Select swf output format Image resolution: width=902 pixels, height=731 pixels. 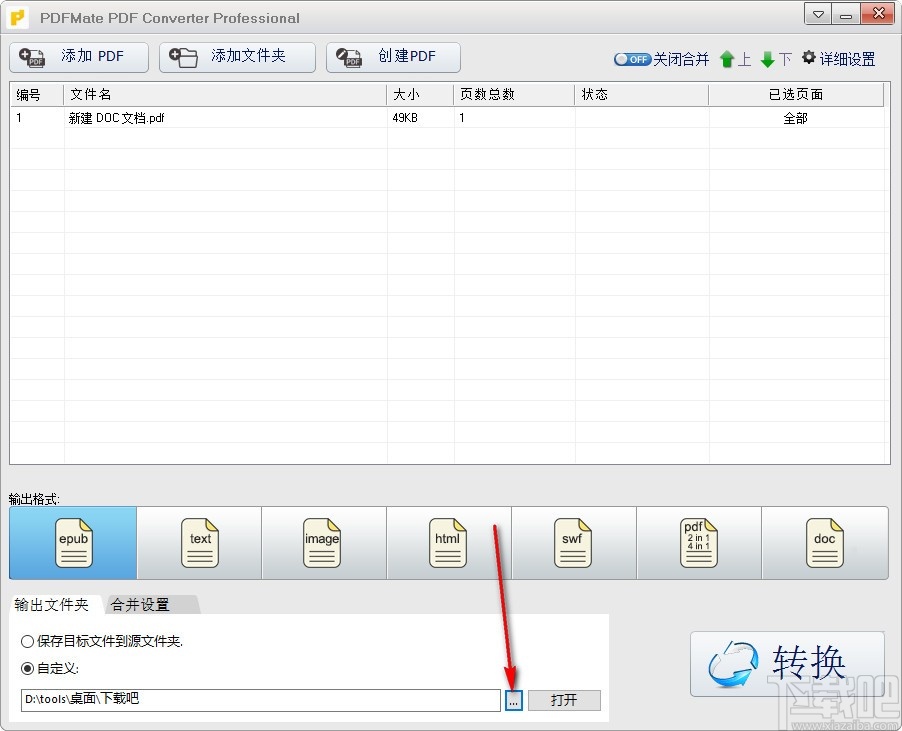pyautogui.click(x=574, y=543)
